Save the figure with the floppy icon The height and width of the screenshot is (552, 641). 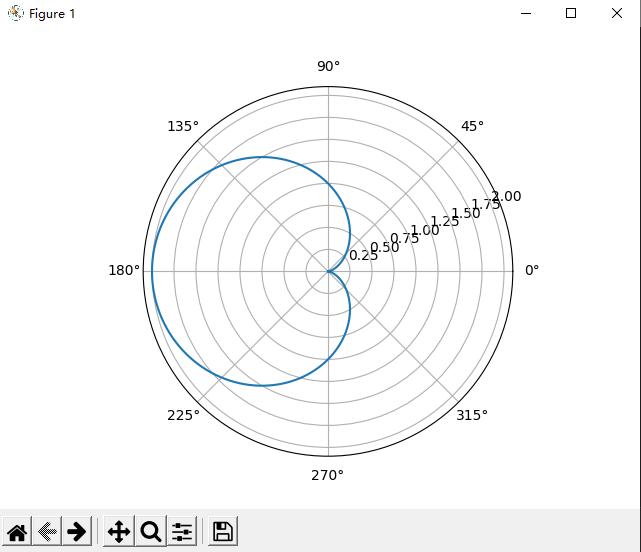pos(223,532)
